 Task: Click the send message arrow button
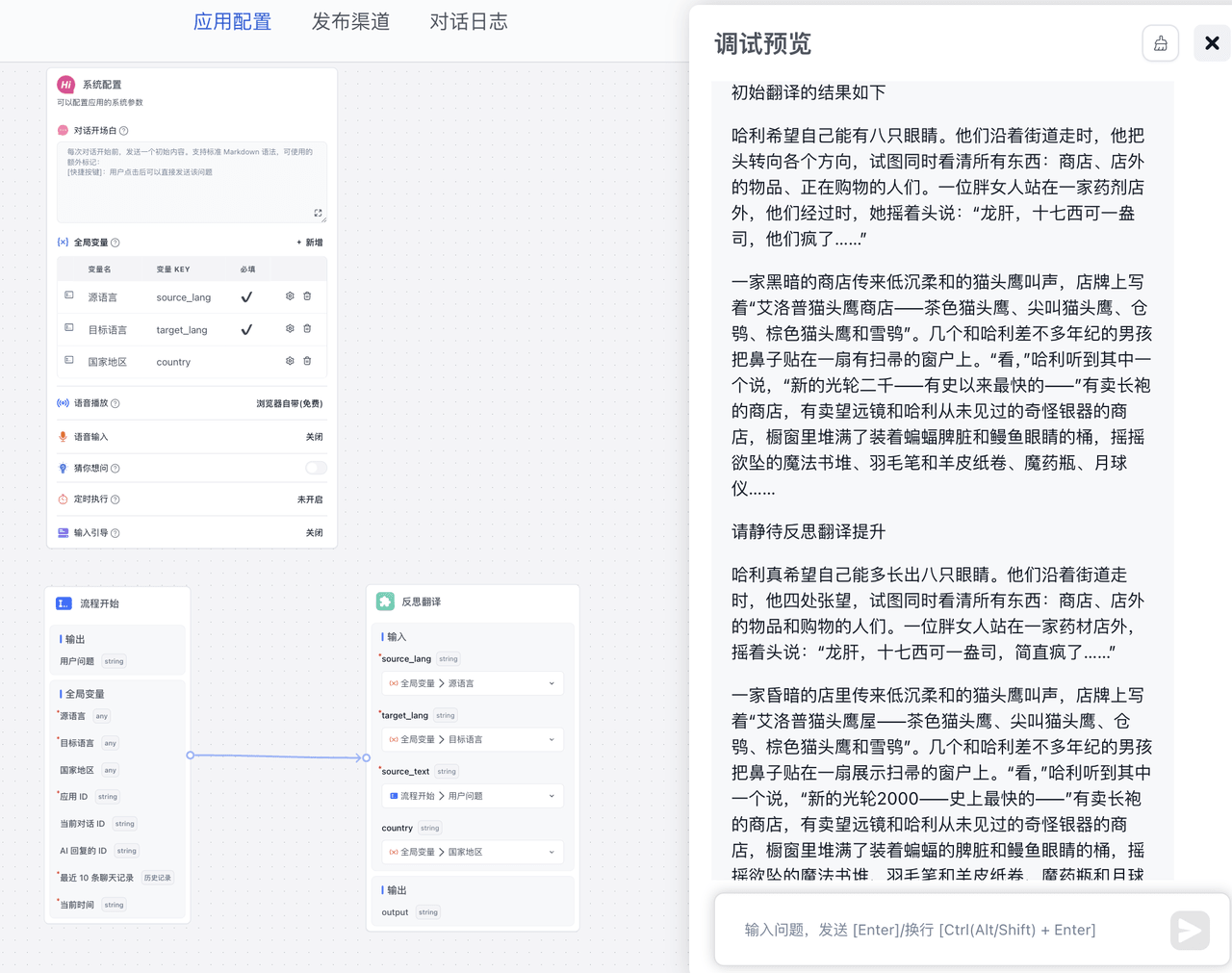coord(1190,930)
